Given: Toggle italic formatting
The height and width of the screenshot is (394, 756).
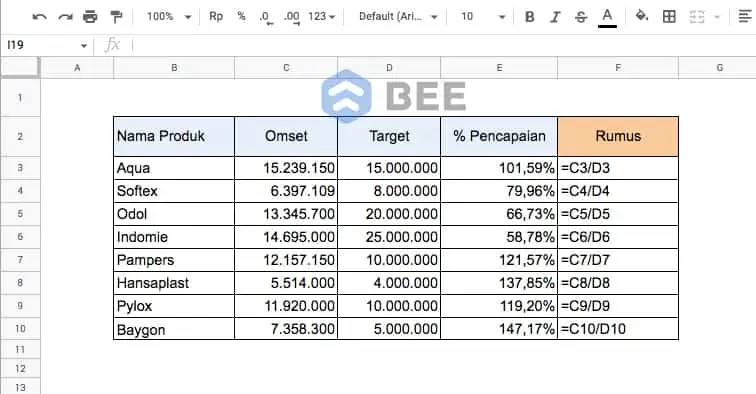Looking at the screenshot, I should coord(555,17).
